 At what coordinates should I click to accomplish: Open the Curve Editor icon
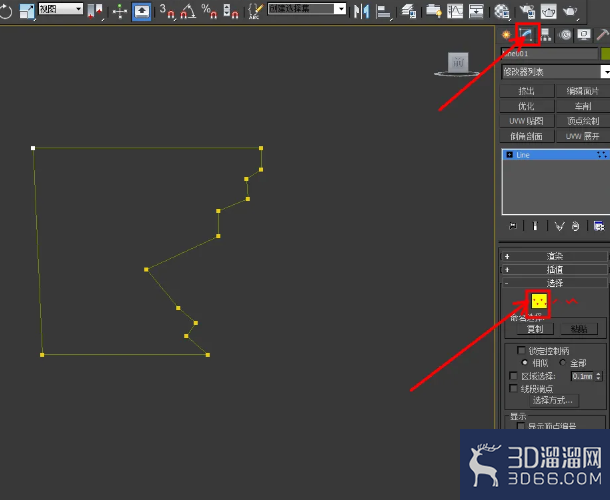point(454,11)
